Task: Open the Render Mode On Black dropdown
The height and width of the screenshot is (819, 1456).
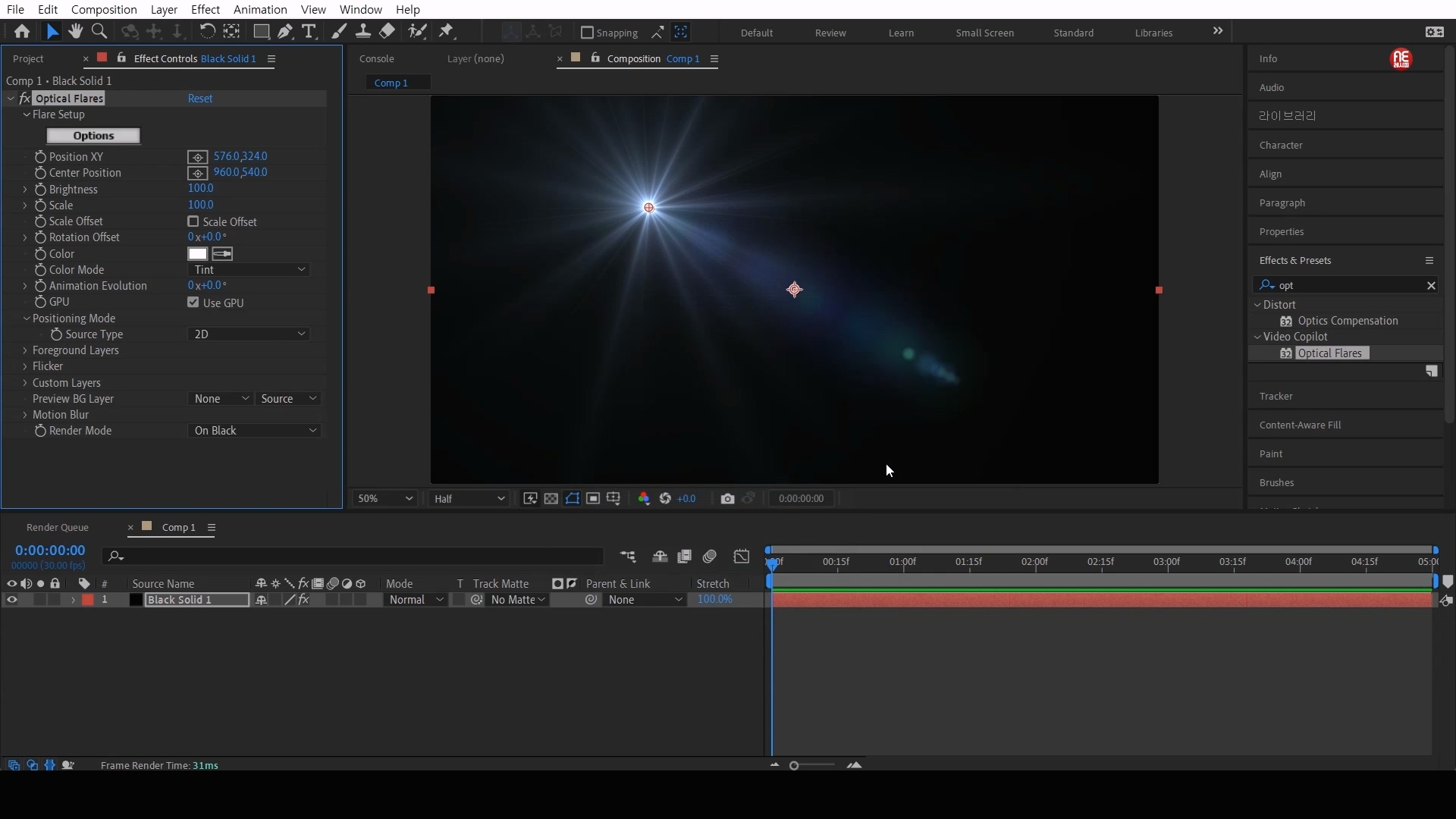Action: (255, 431)
